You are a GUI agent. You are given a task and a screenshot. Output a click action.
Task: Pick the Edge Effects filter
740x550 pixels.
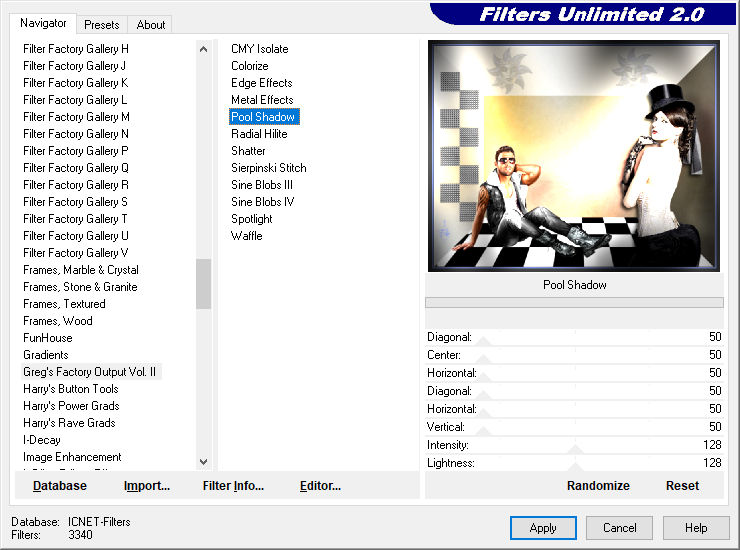pyautogui.click(x=262, y=83)
